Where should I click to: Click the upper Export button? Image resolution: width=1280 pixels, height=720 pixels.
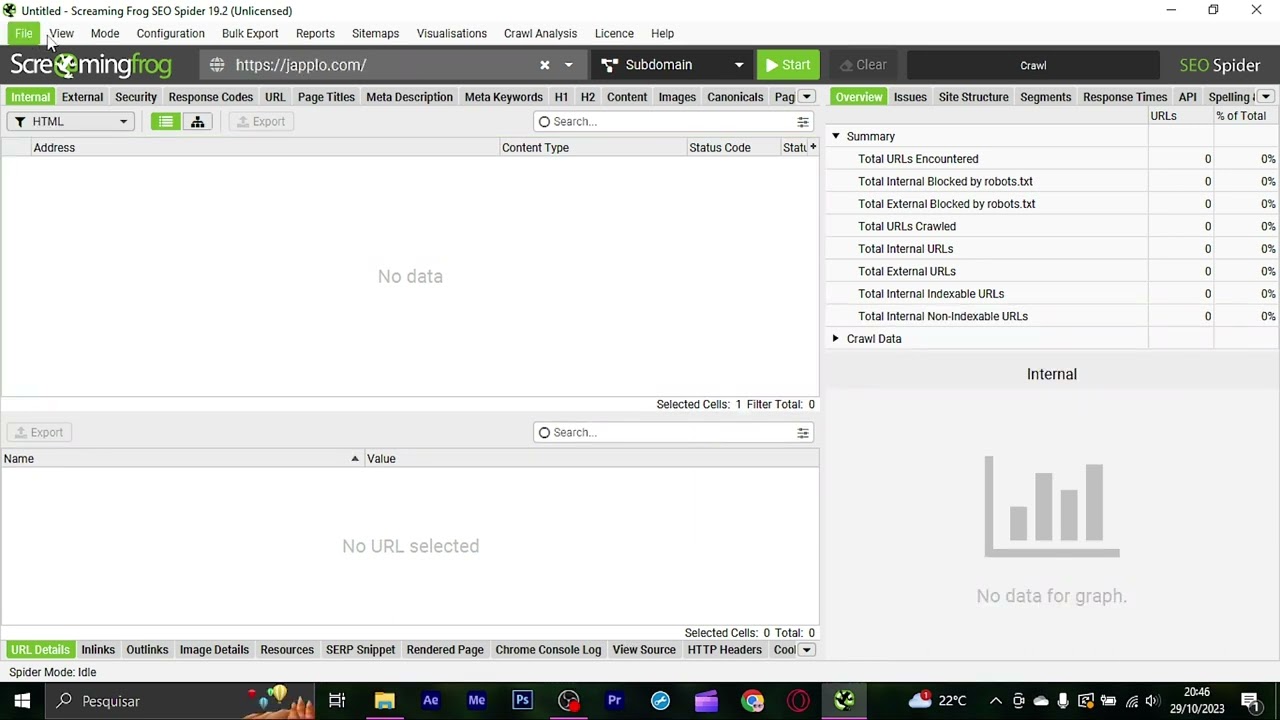(x=261, y=122)
